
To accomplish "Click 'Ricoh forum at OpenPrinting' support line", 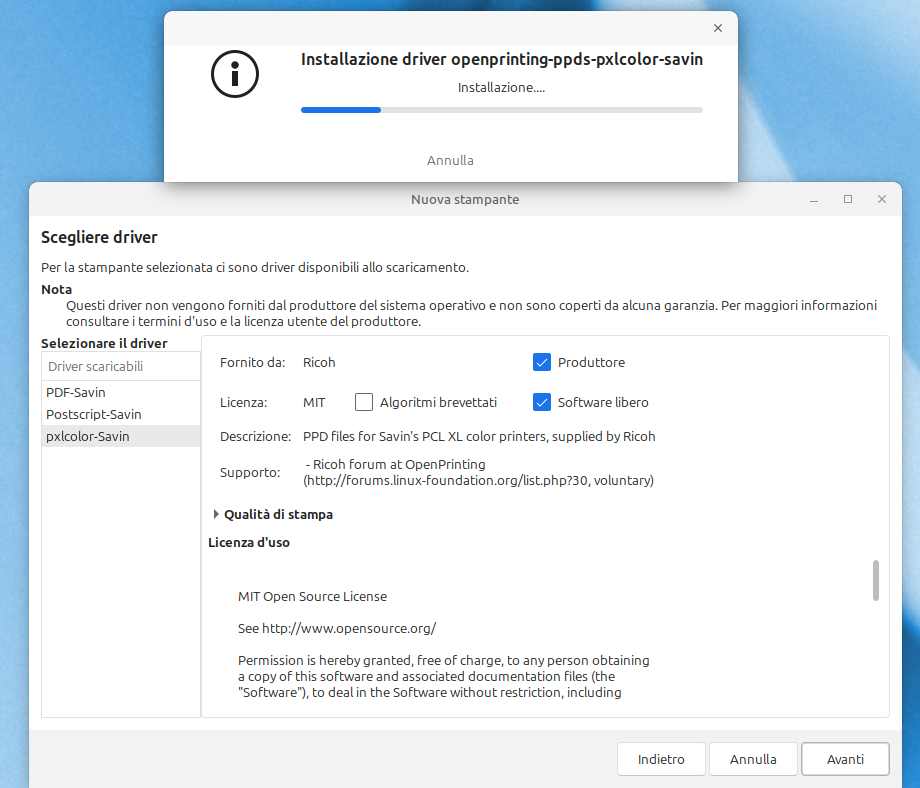I will click(395, 465).
